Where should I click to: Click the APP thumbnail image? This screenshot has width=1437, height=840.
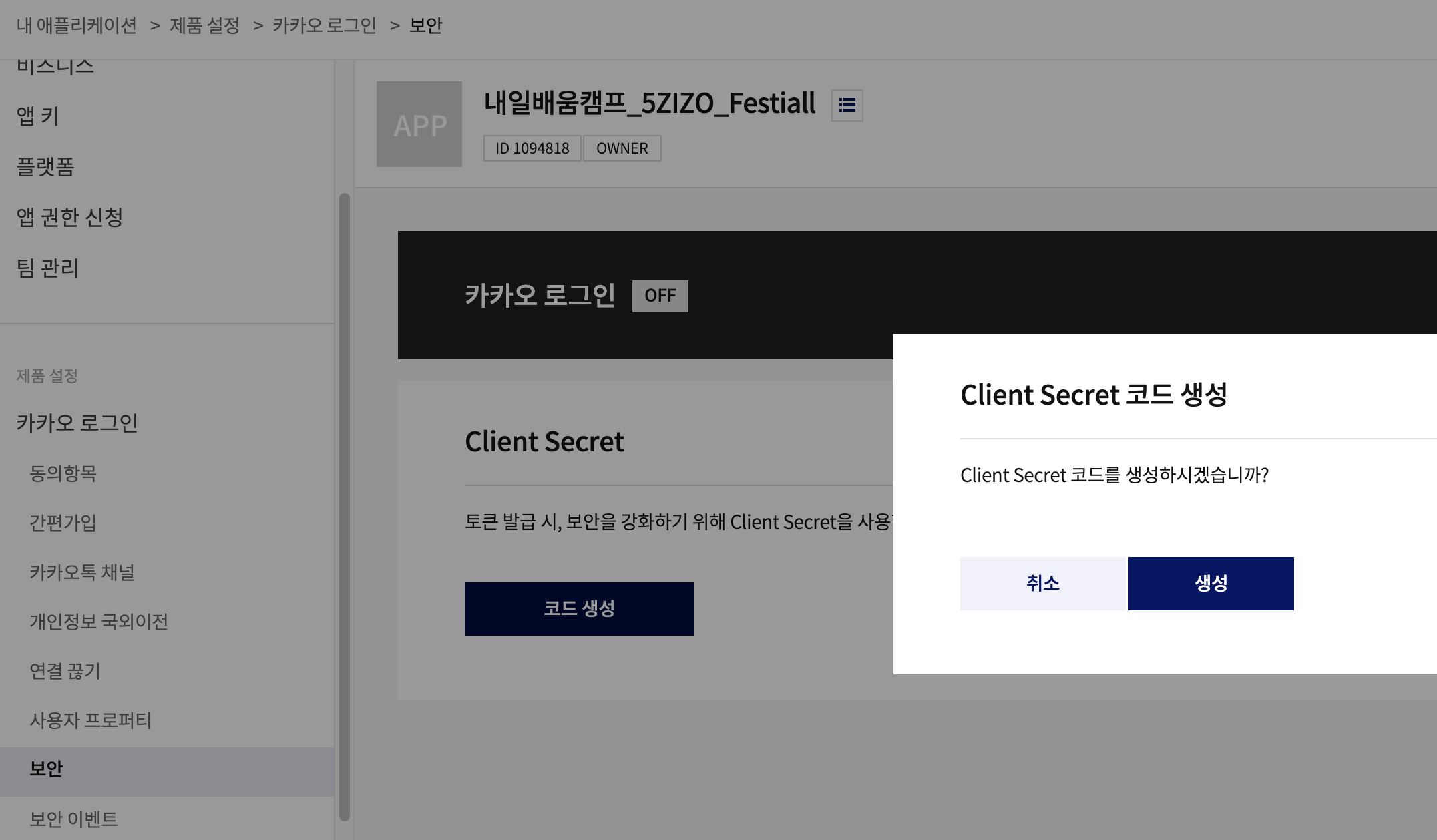pyautogui.click(x=419, y=124)
